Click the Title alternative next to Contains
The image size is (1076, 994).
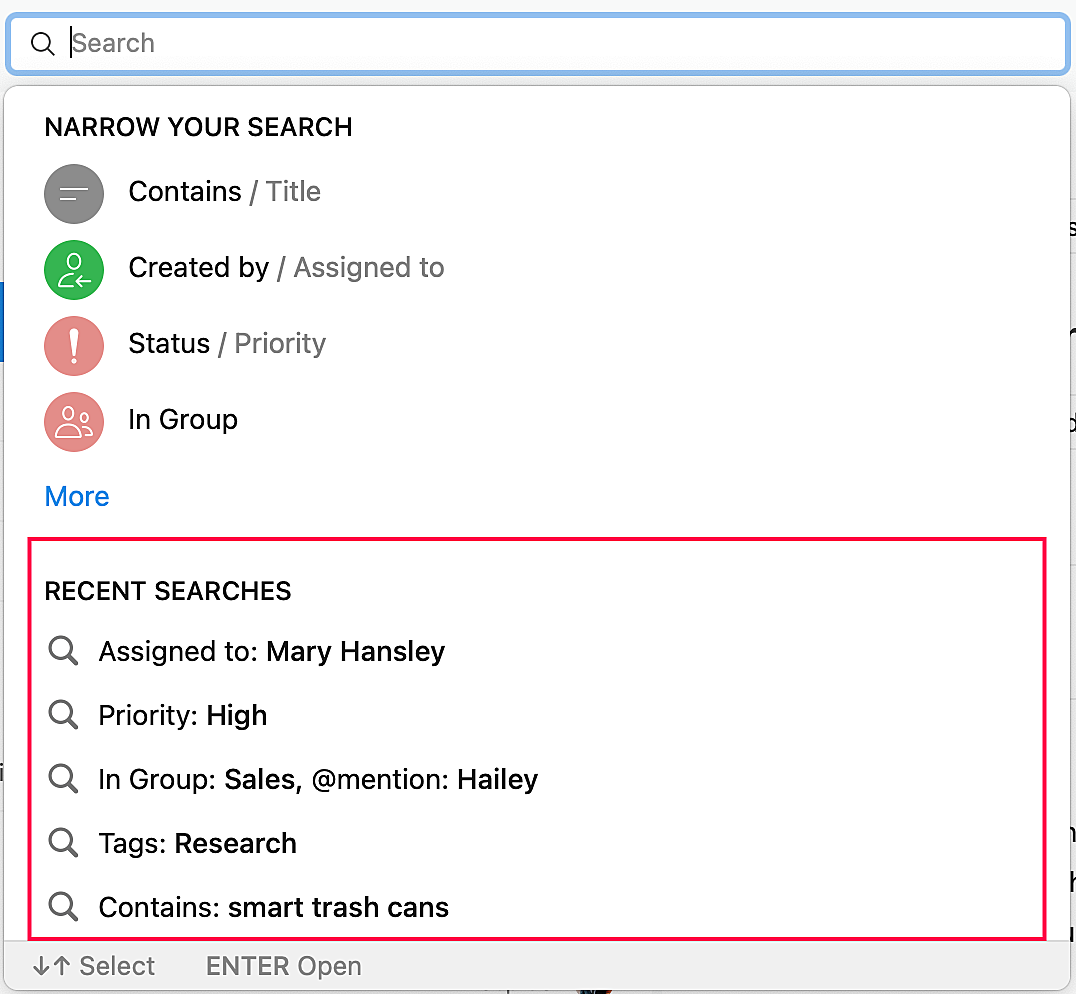click(293, 192)
